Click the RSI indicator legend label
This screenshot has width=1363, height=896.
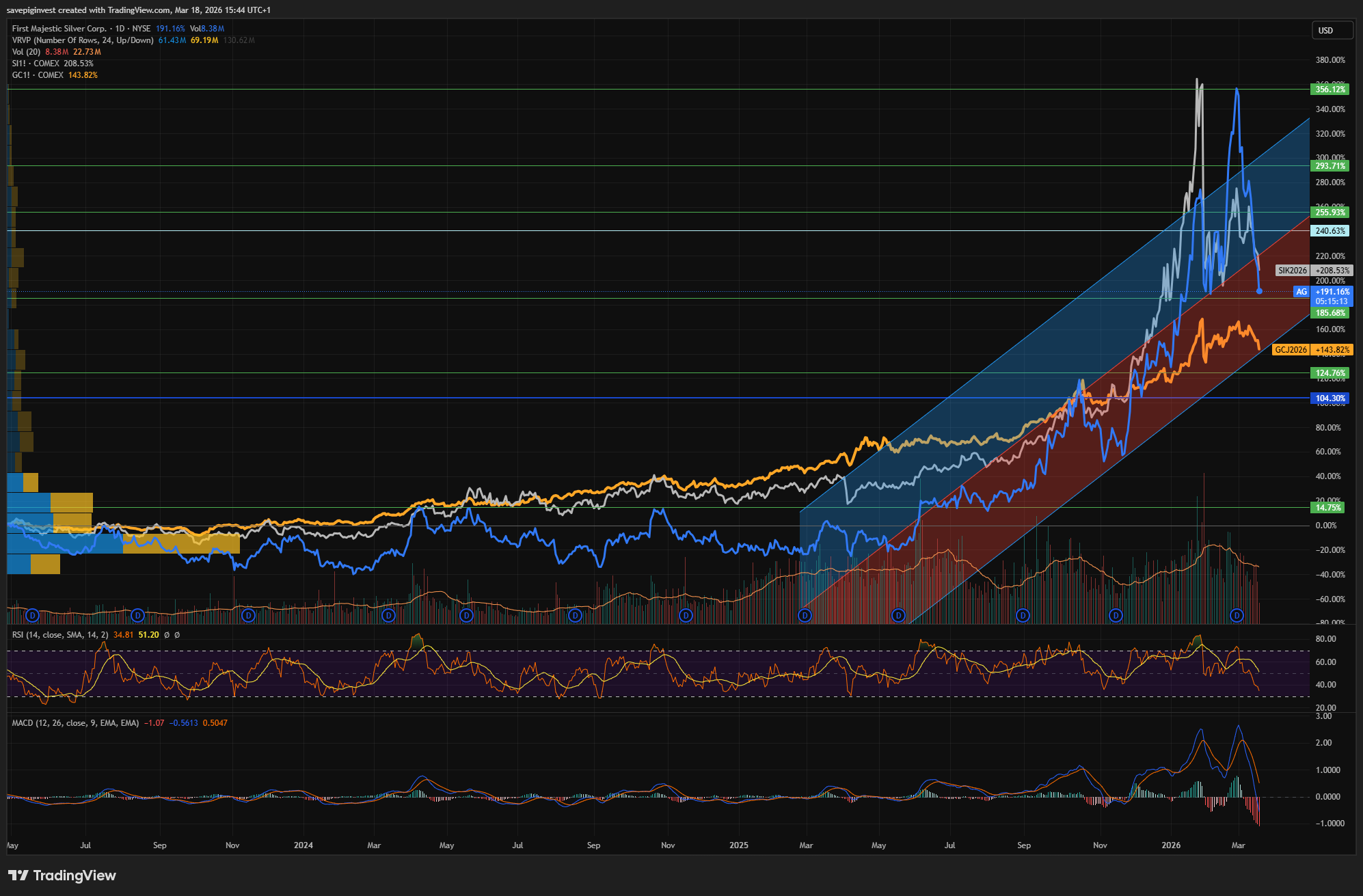[59, 635]
